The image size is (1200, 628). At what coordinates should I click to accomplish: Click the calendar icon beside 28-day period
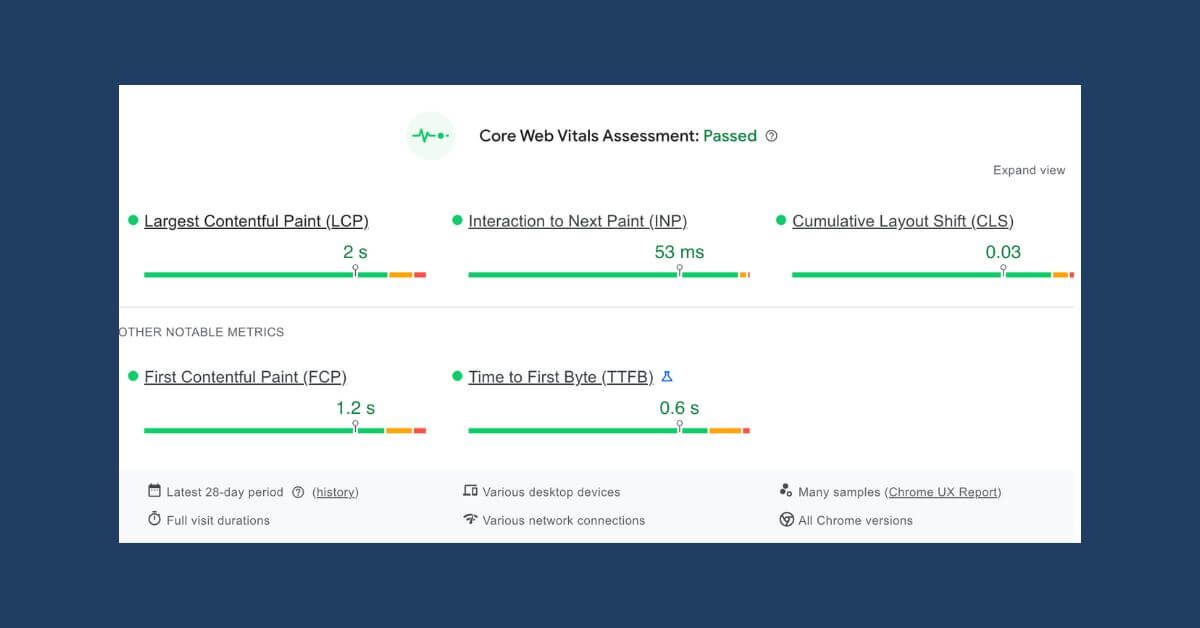coord(154,491)
